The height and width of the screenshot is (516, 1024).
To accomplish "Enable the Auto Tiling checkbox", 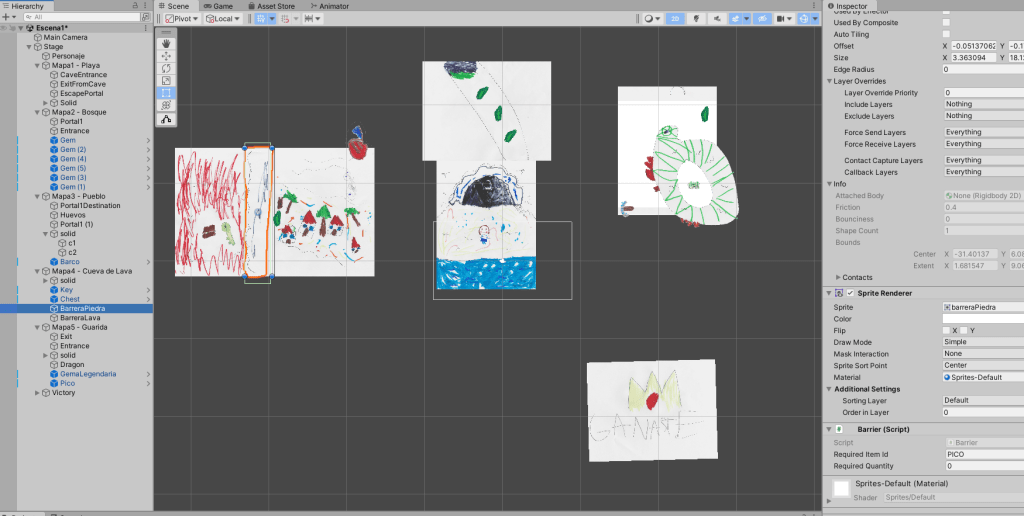I will click(946, 34).
